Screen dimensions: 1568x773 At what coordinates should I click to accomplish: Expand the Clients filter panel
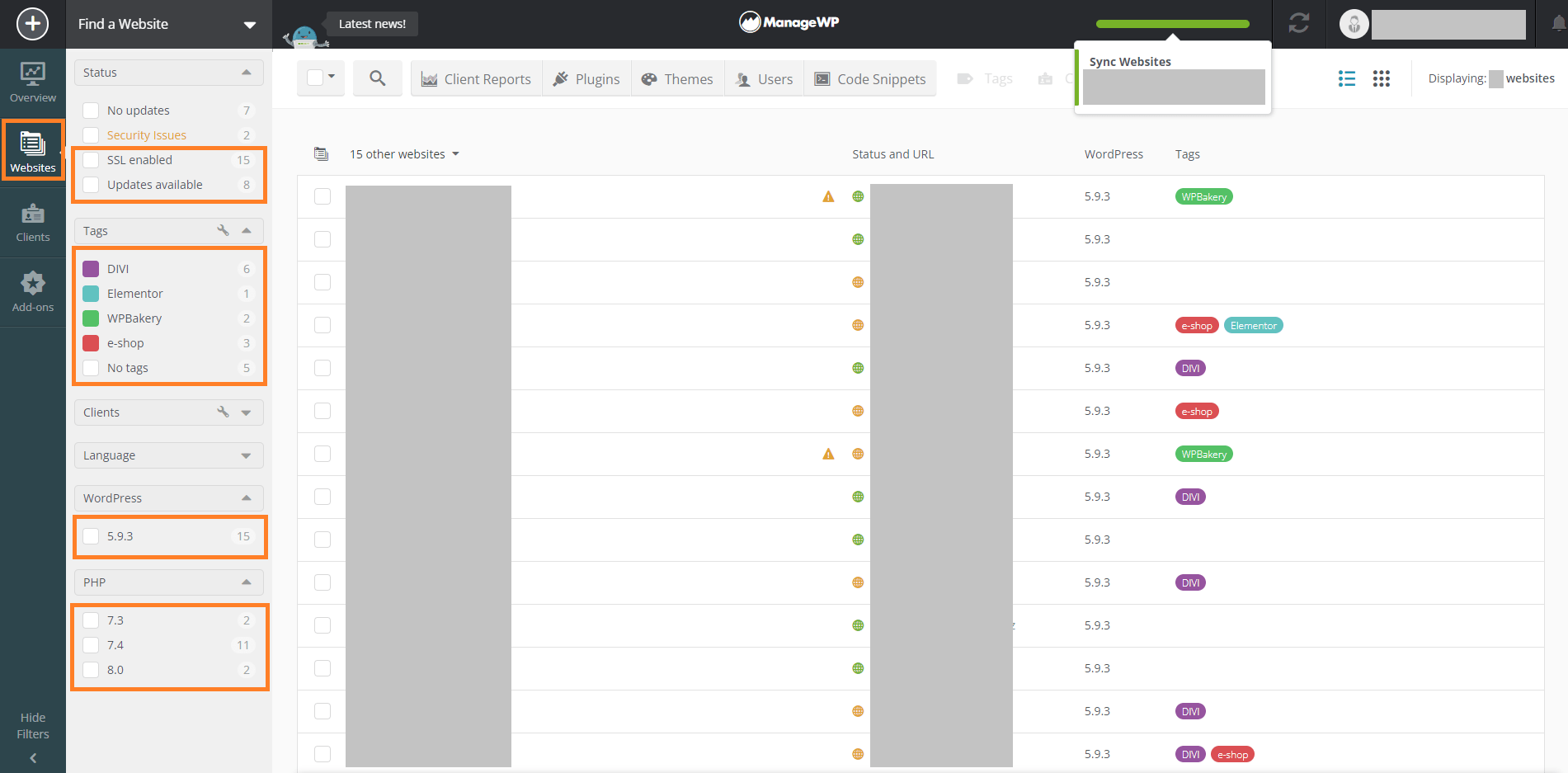(246, 412)
